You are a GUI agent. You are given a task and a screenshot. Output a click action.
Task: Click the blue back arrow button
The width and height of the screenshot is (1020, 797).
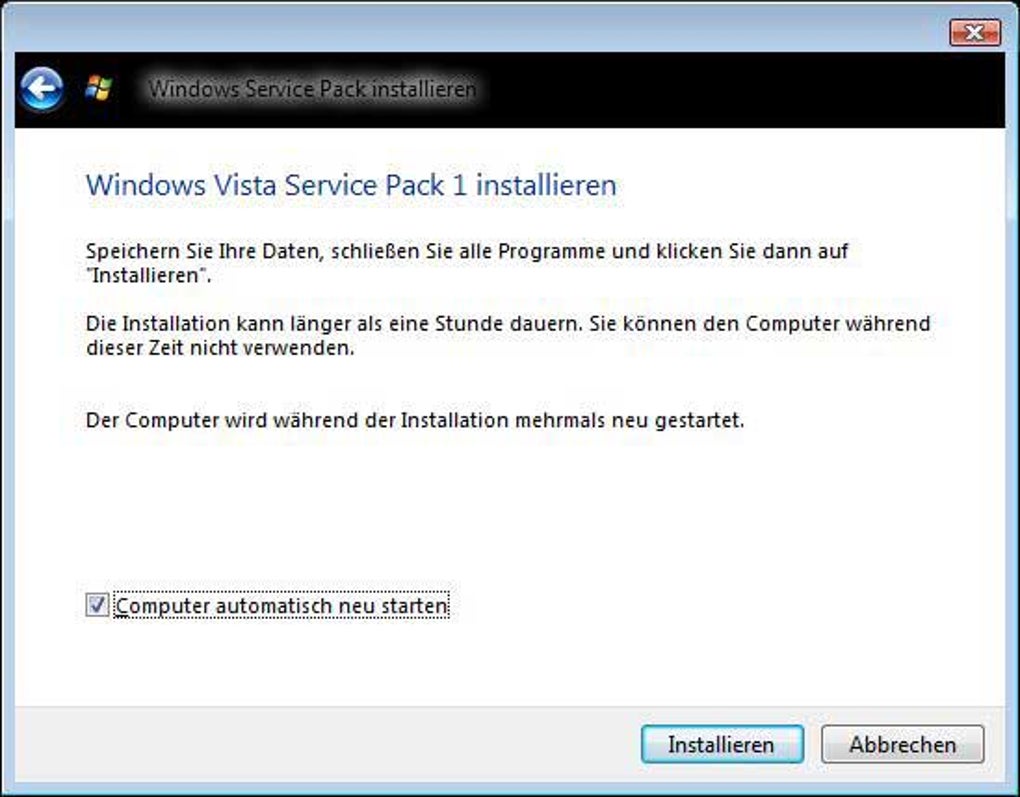(41, 91)
